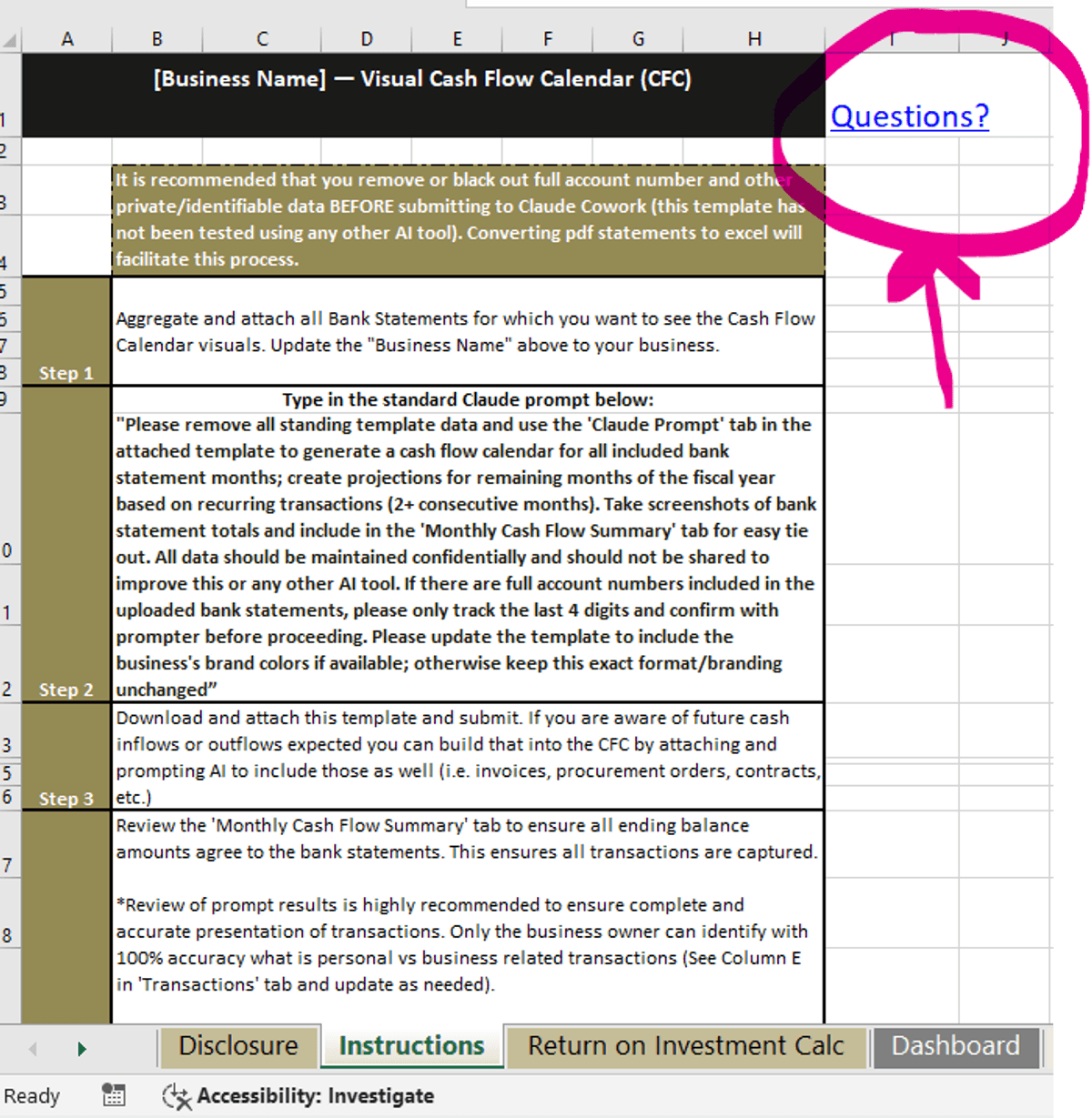This screenshot has width=1092, height=1118.
Task: Select the Instructions sheet tab
Action: [411, 1046]
